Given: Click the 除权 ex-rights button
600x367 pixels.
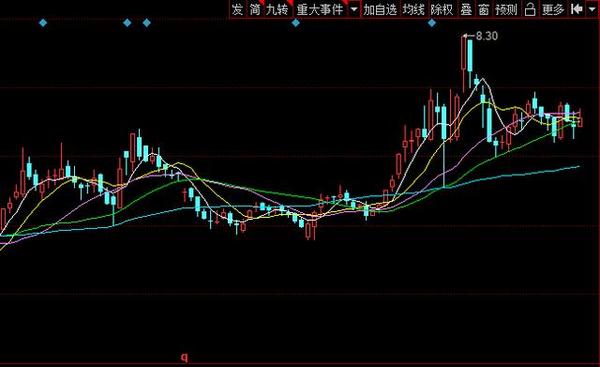Looking at the screenshot, I should (442, 9).
